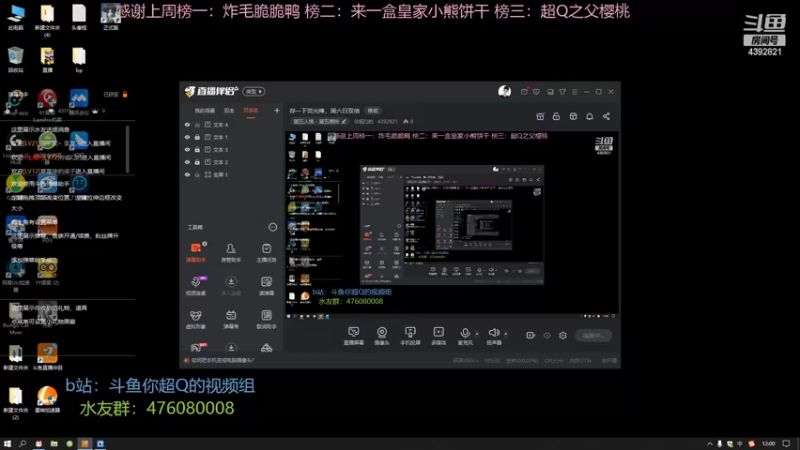Open the pill dropdown next to the app logo

click(254, 91)
